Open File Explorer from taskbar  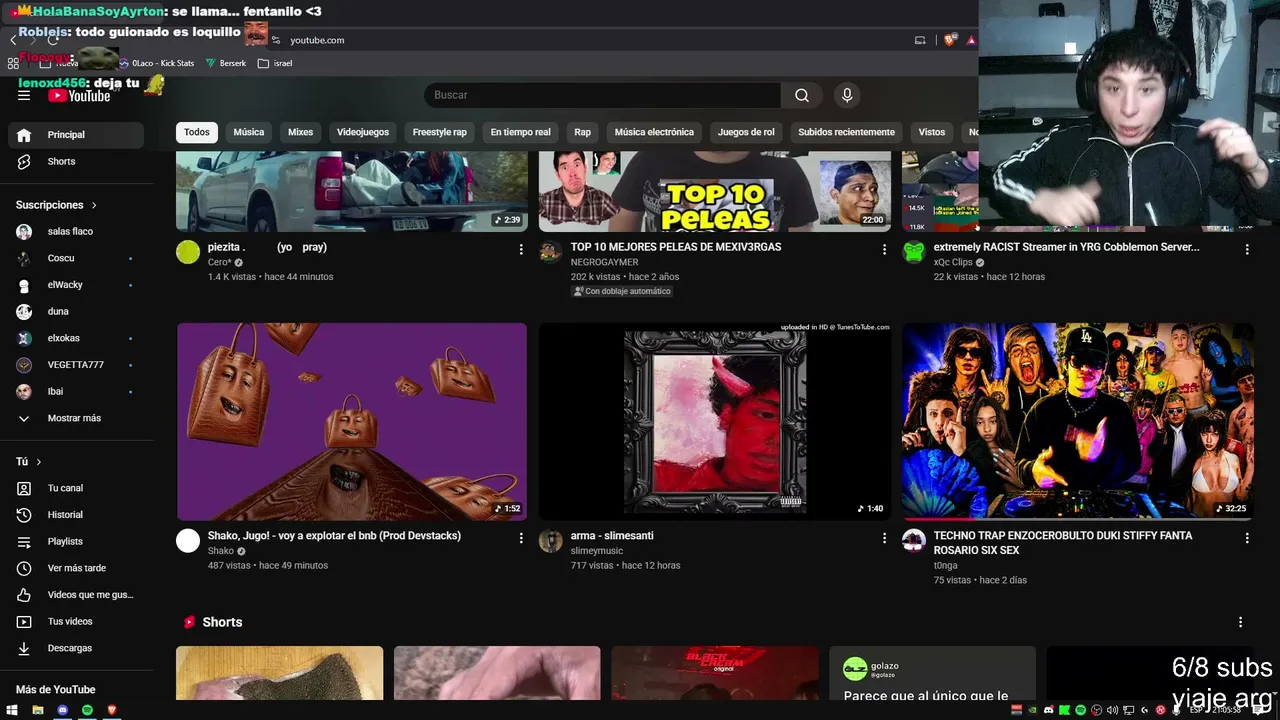(38, 710)
